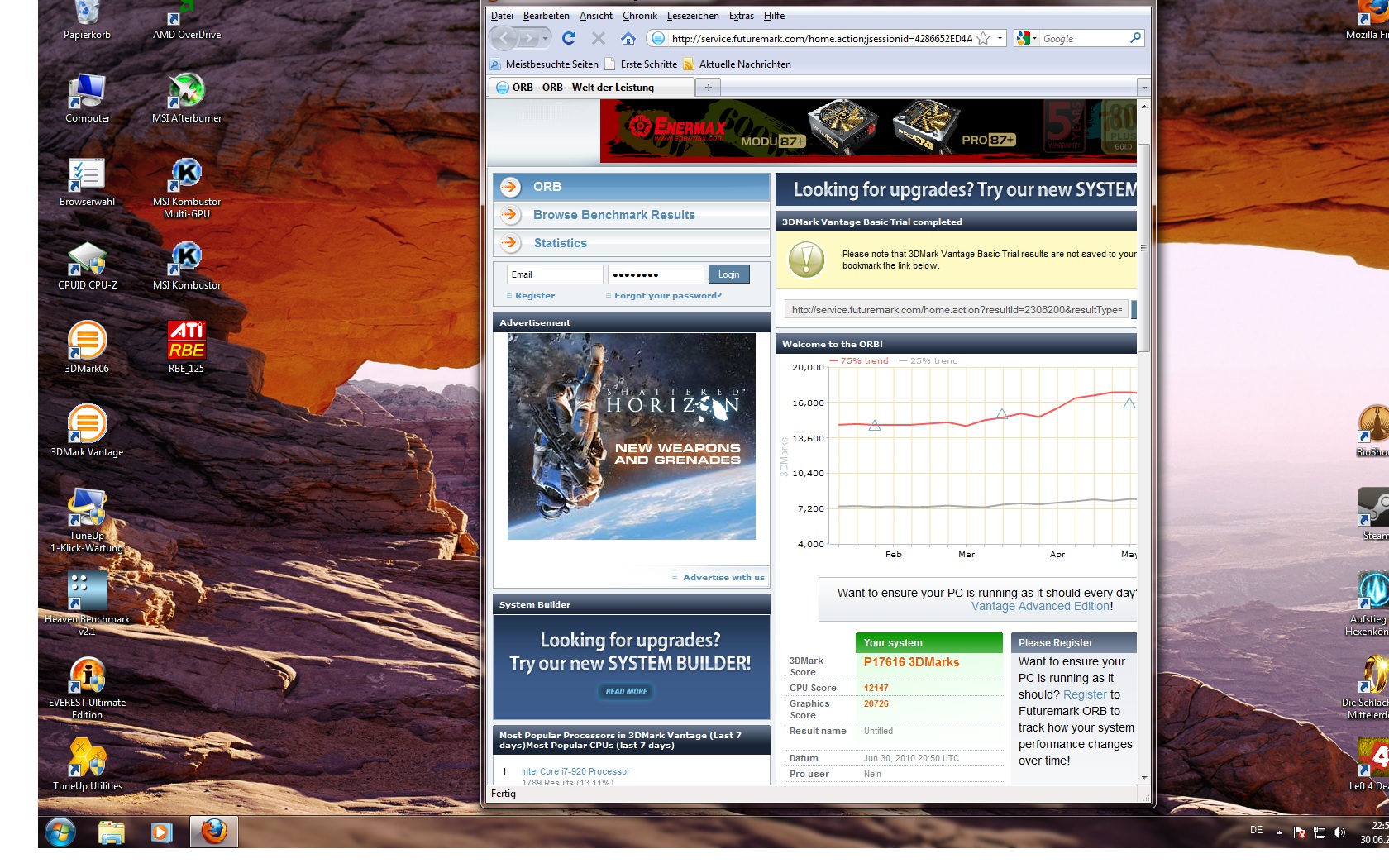This screenshot has width=1389, height=868.
Task: Open the Computer desktop icon
Action: point(87,99)
